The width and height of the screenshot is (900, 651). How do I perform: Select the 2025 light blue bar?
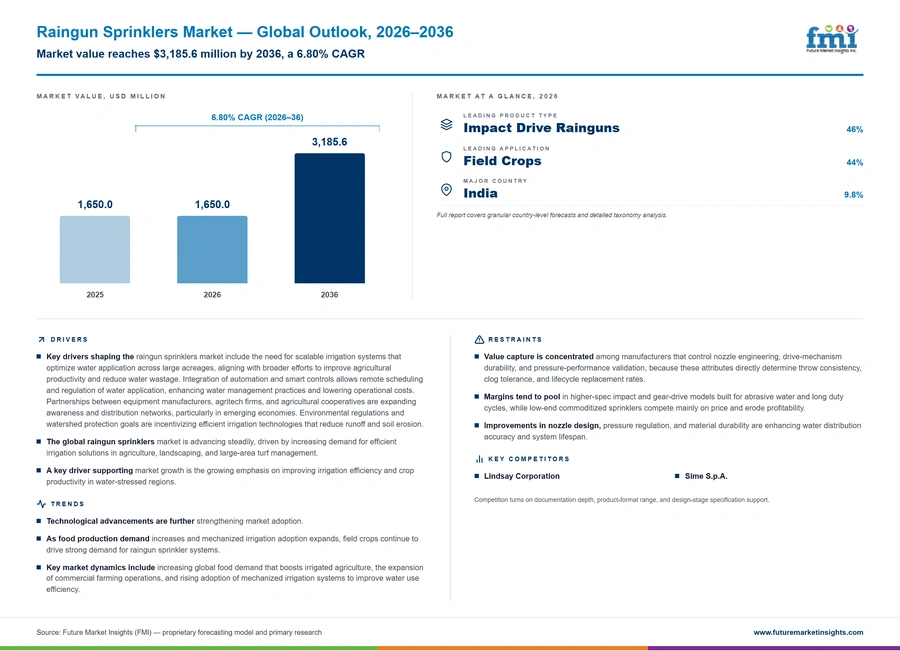95,250
